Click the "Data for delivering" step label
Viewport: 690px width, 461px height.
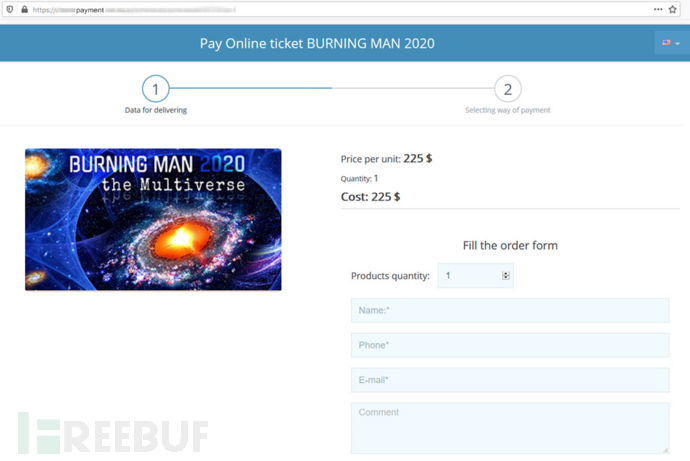pos(156,110)
